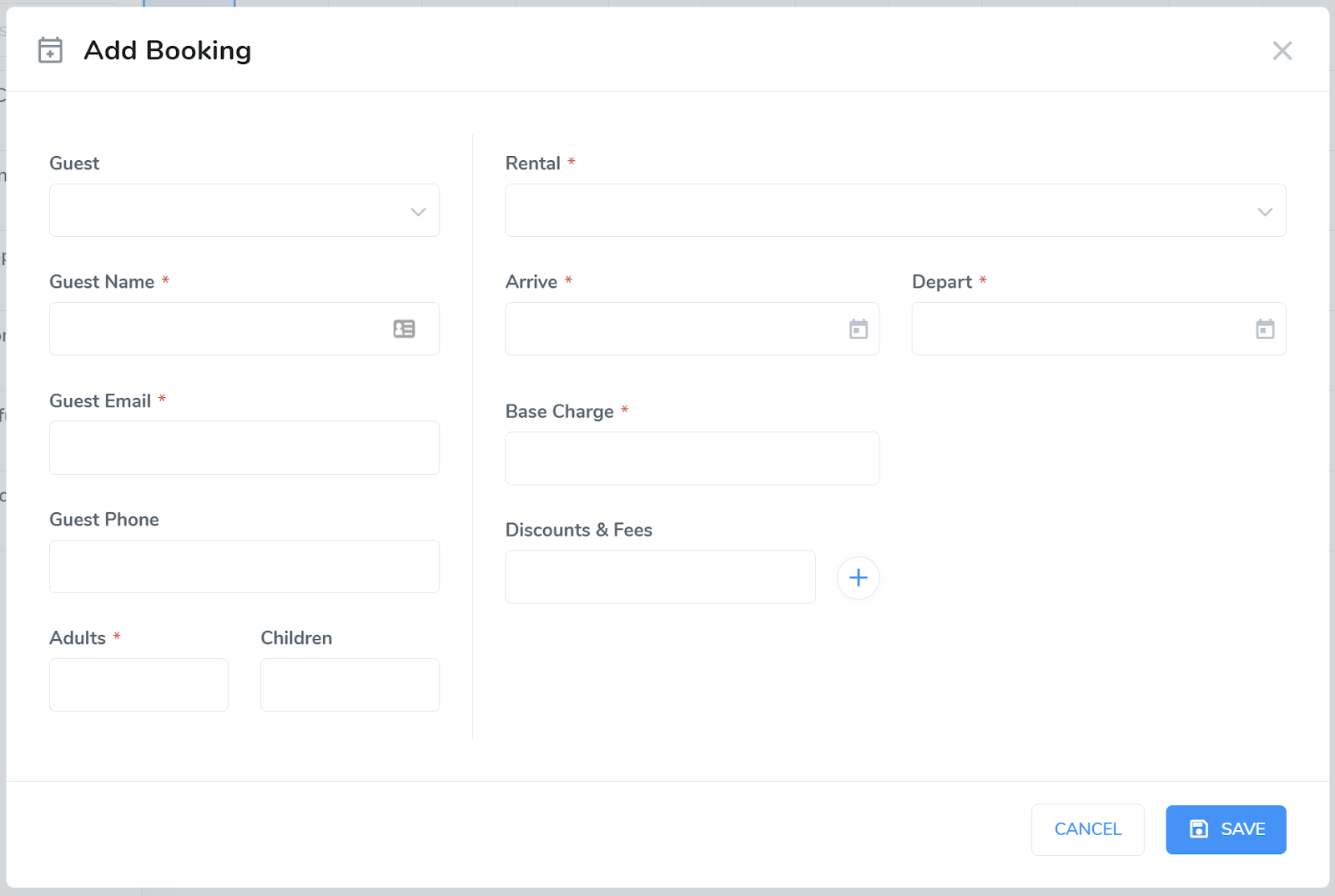The width and height of the screenshot is (1335, 896).
Task: Click into the Guest Email field
Action: [x=244, y=447]
